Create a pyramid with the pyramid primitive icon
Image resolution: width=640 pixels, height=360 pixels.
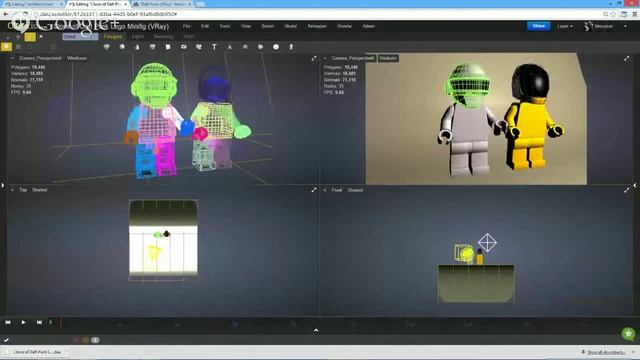click(230, 47)
